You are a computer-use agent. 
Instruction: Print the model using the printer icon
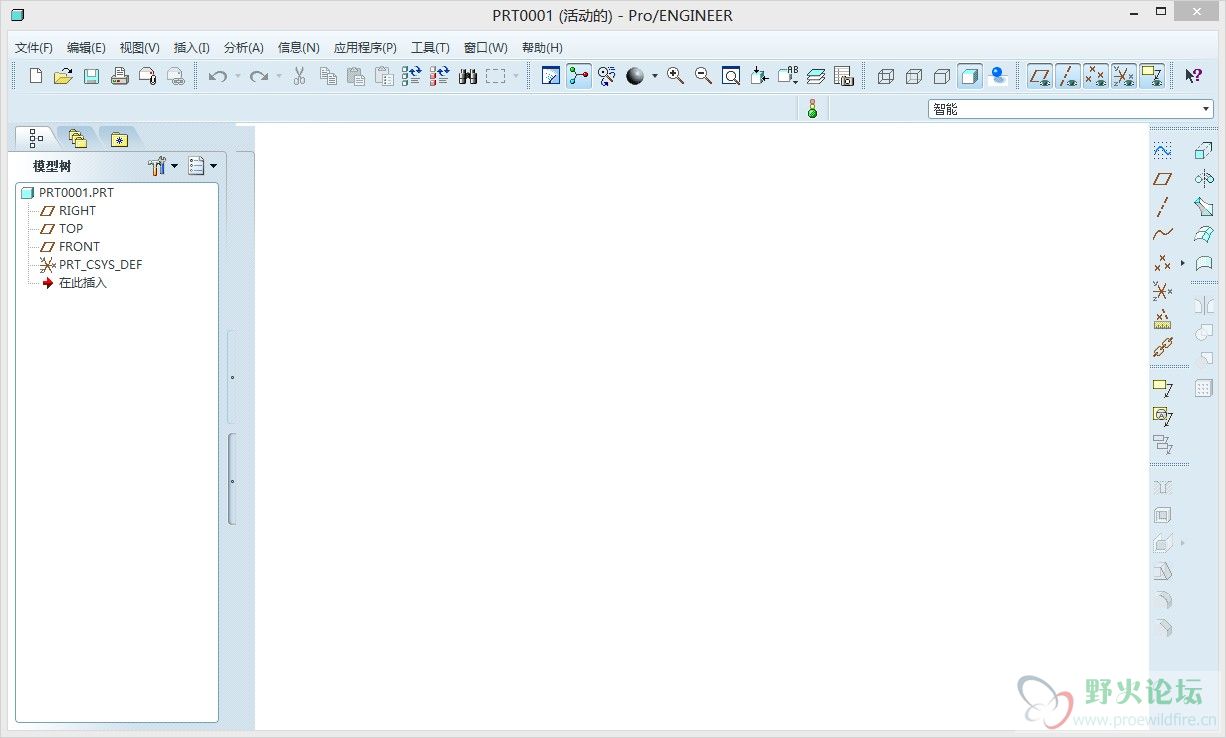pyautogui.click(x=120, y=76)
